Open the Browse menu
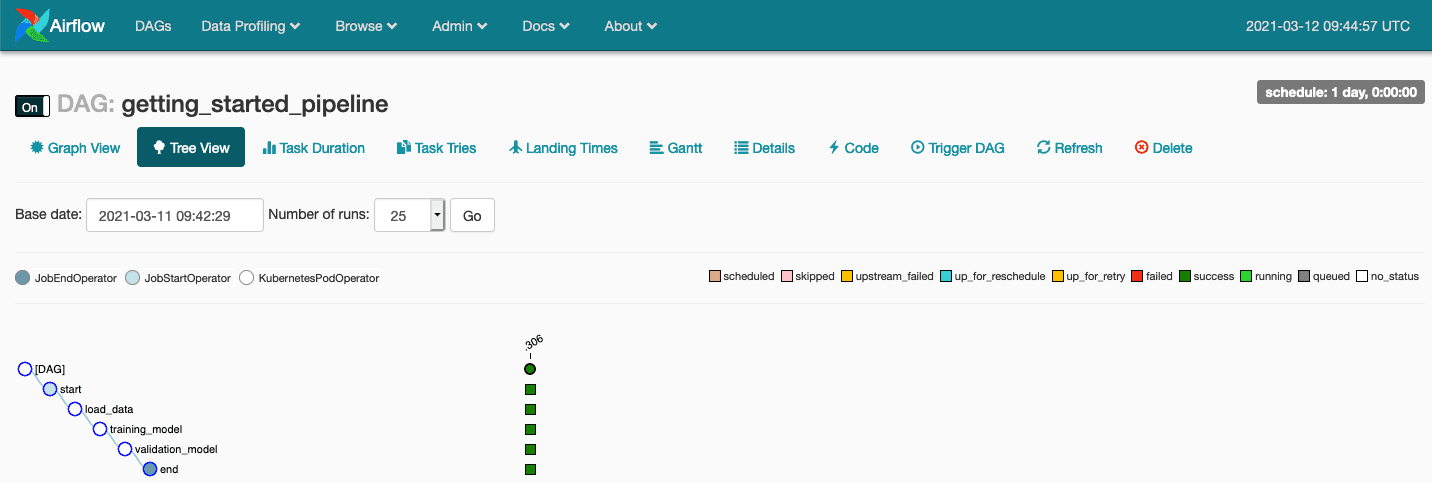Screen dimensions: 1432x483 click(366, 26)
